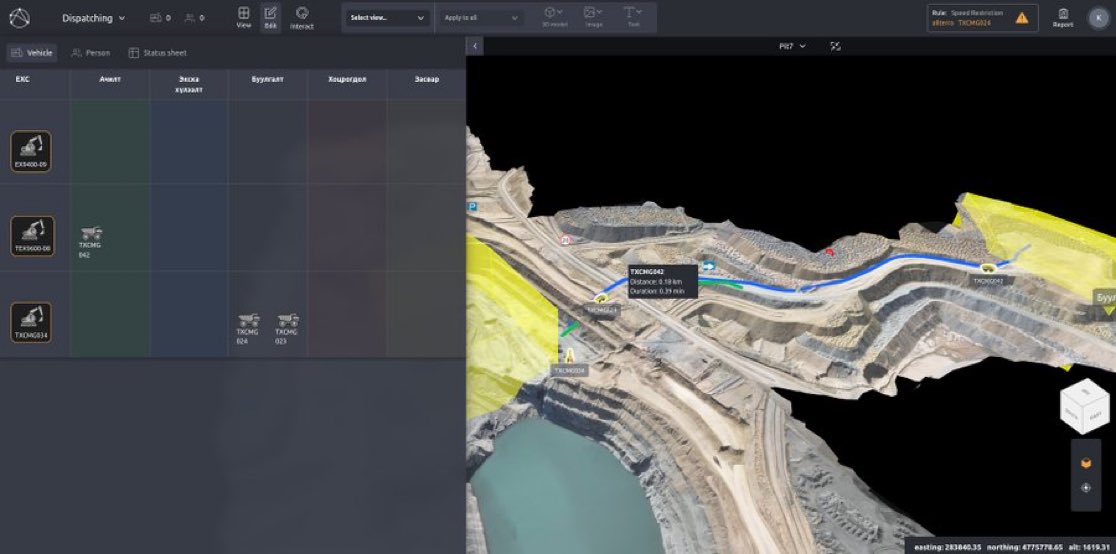Click truck icon left of the distance tooltip
Viewport: 1116px width, 554px height.
coord(601,298)
